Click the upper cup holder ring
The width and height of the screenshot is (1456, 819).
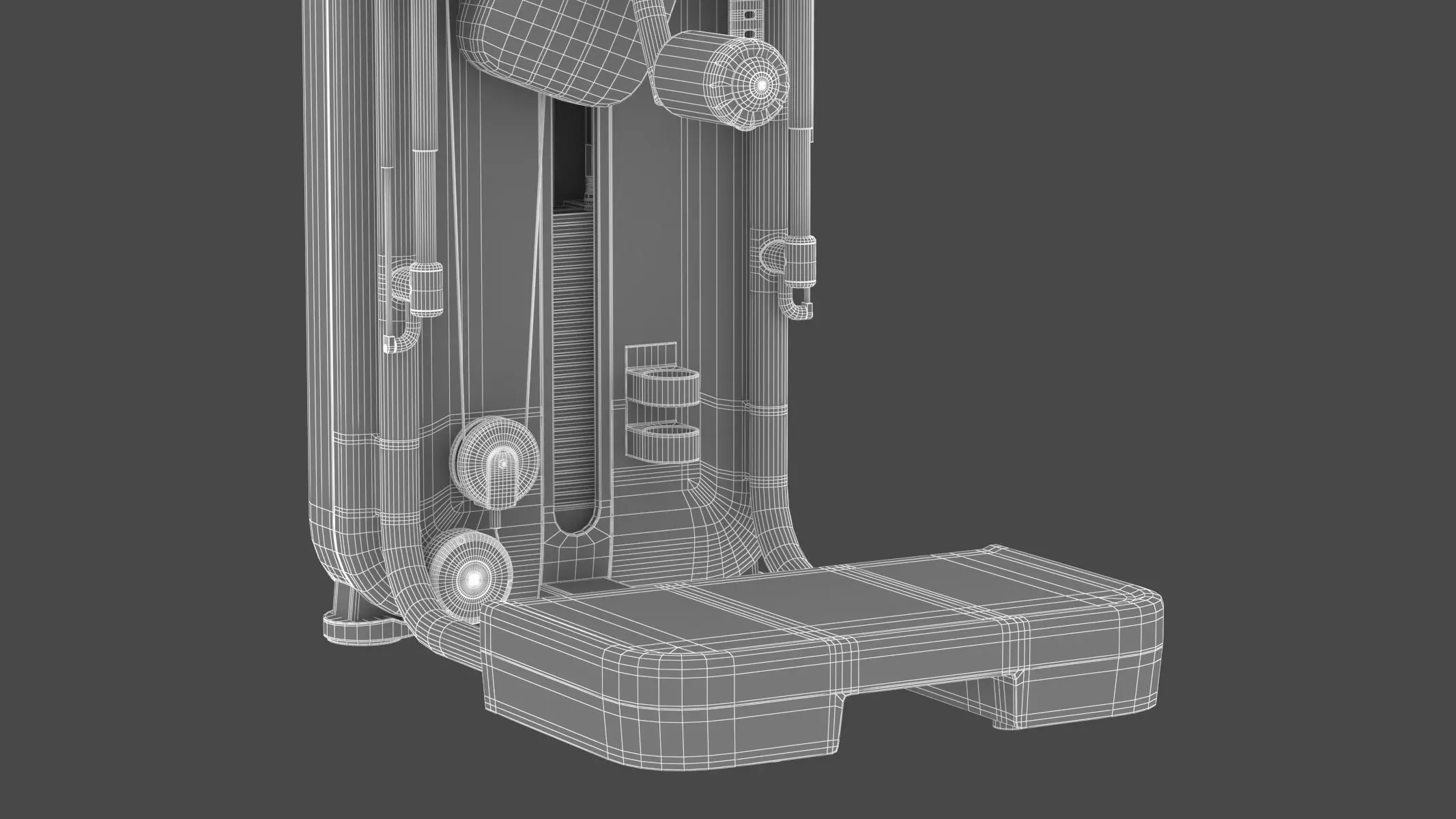click(x=663, y=387)
